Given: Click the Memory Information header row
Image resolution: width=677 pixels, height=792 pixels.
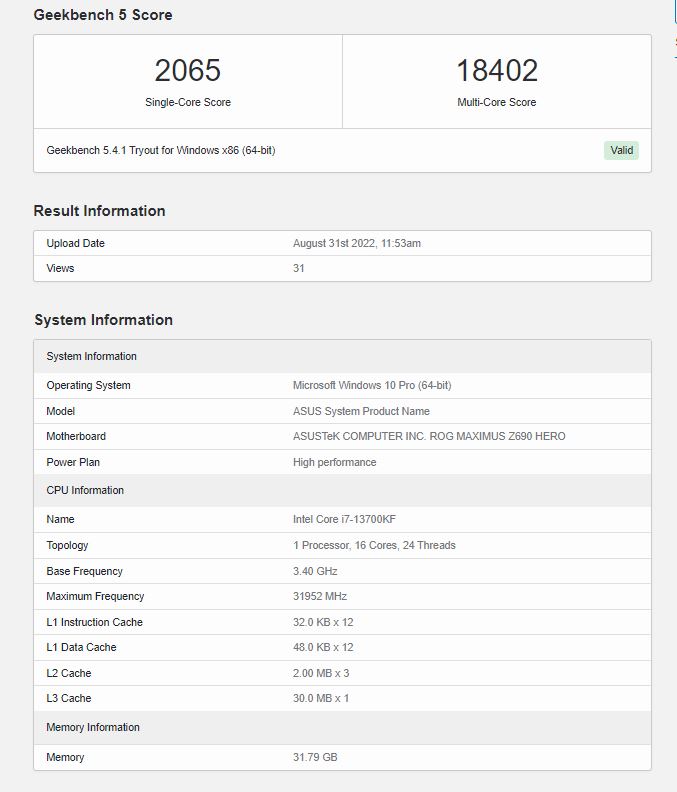Looking at the screenshot, I should coord(342,727).
